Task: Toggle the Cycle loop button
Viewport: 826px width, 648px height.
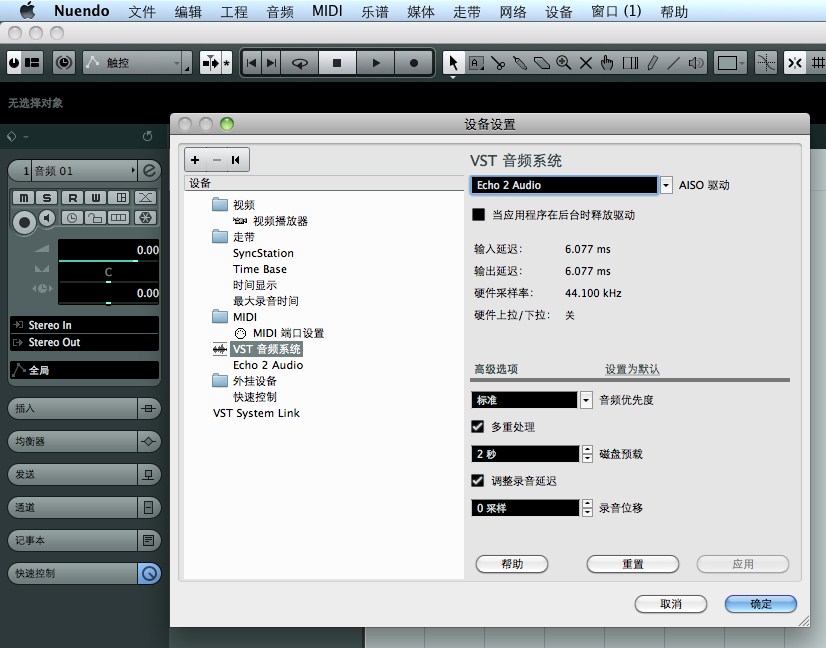Action: click(x=300, y=63)
